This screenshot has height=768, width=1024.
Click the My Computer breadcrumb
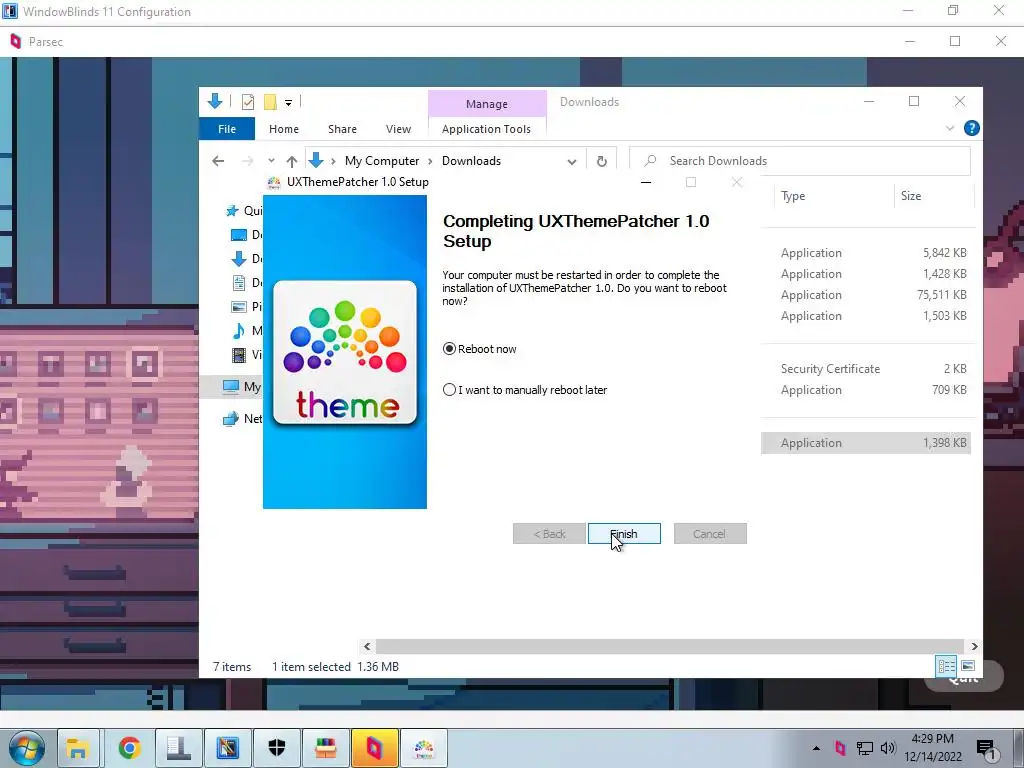382,161
